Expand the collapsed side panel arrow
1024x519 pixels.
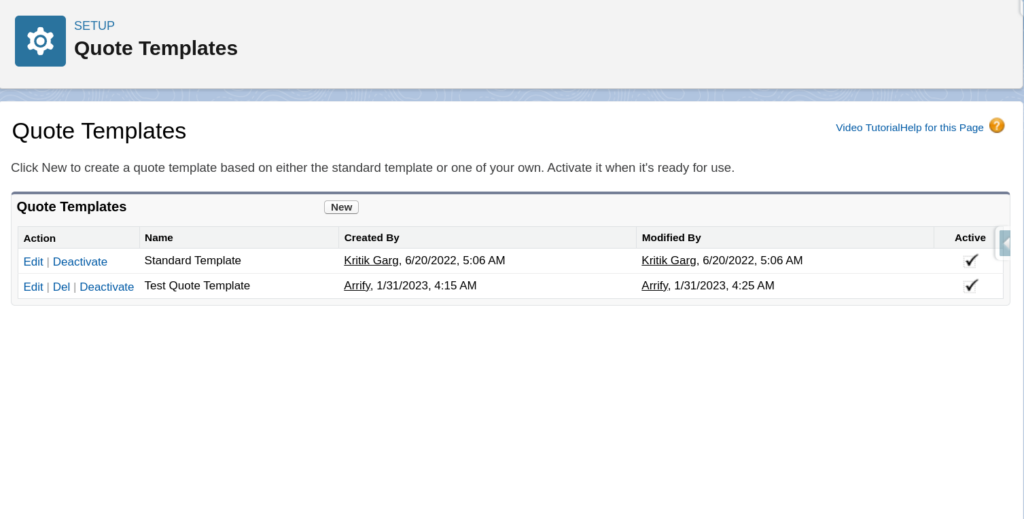tap(1005, 243)
